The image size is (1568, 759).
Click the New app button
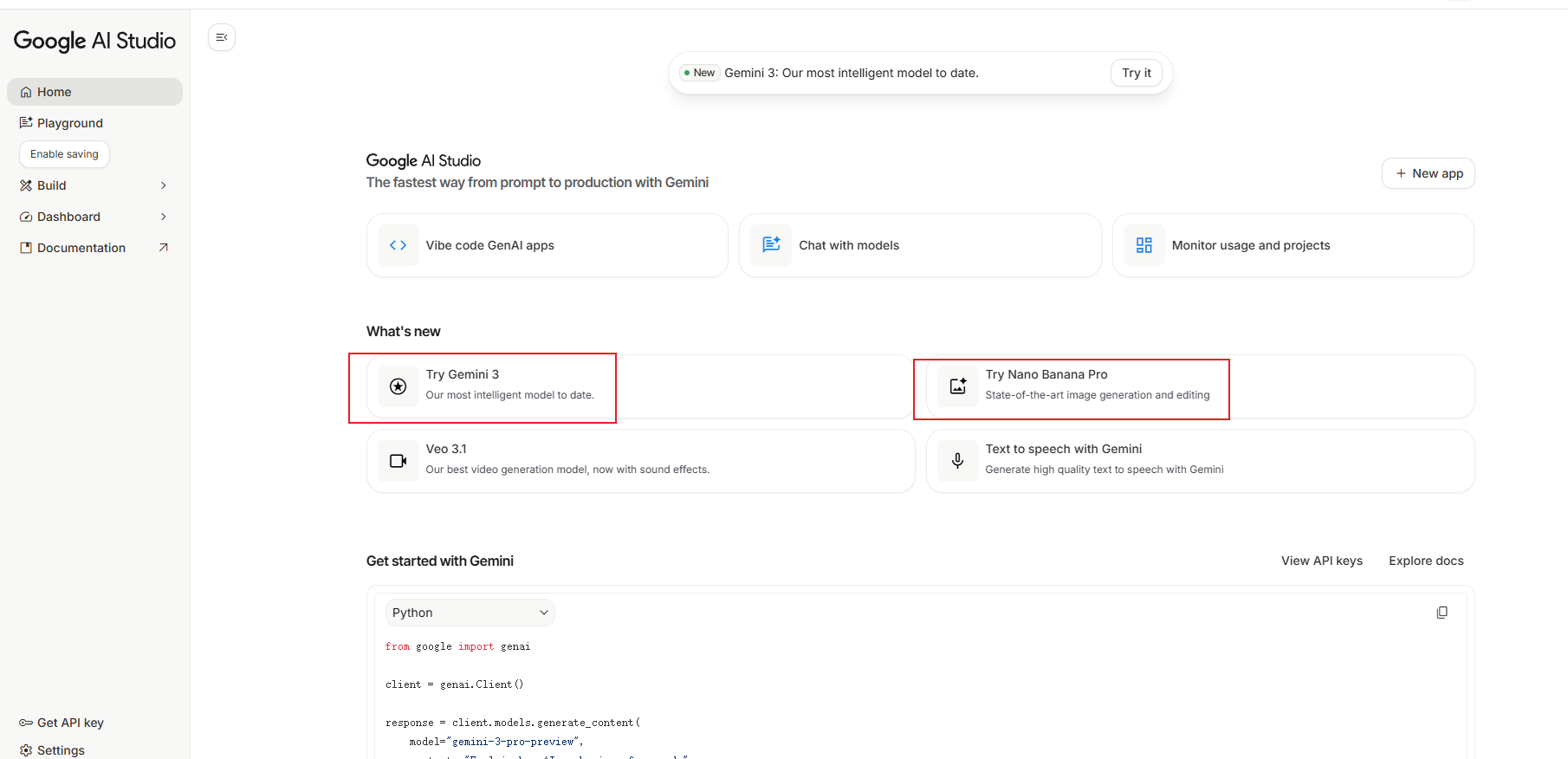pyautogui.click(x=1428, y=173)
